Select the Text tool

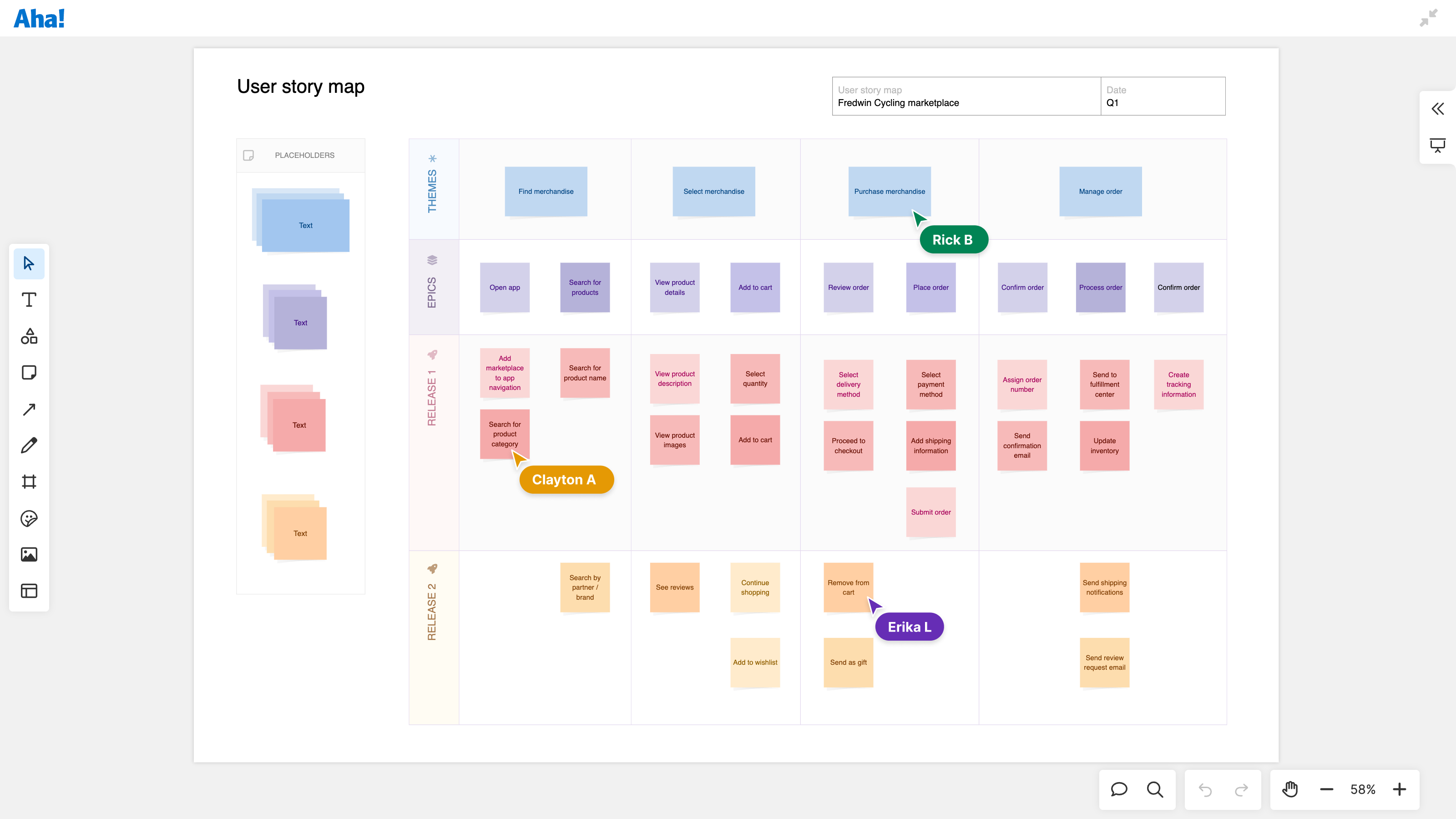(29, 300)
